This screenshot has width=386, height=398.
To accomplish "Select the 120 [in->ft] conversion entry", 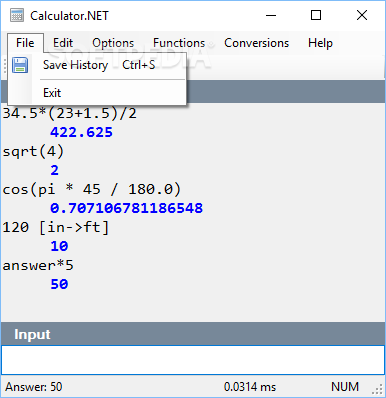I will [56, 227].
